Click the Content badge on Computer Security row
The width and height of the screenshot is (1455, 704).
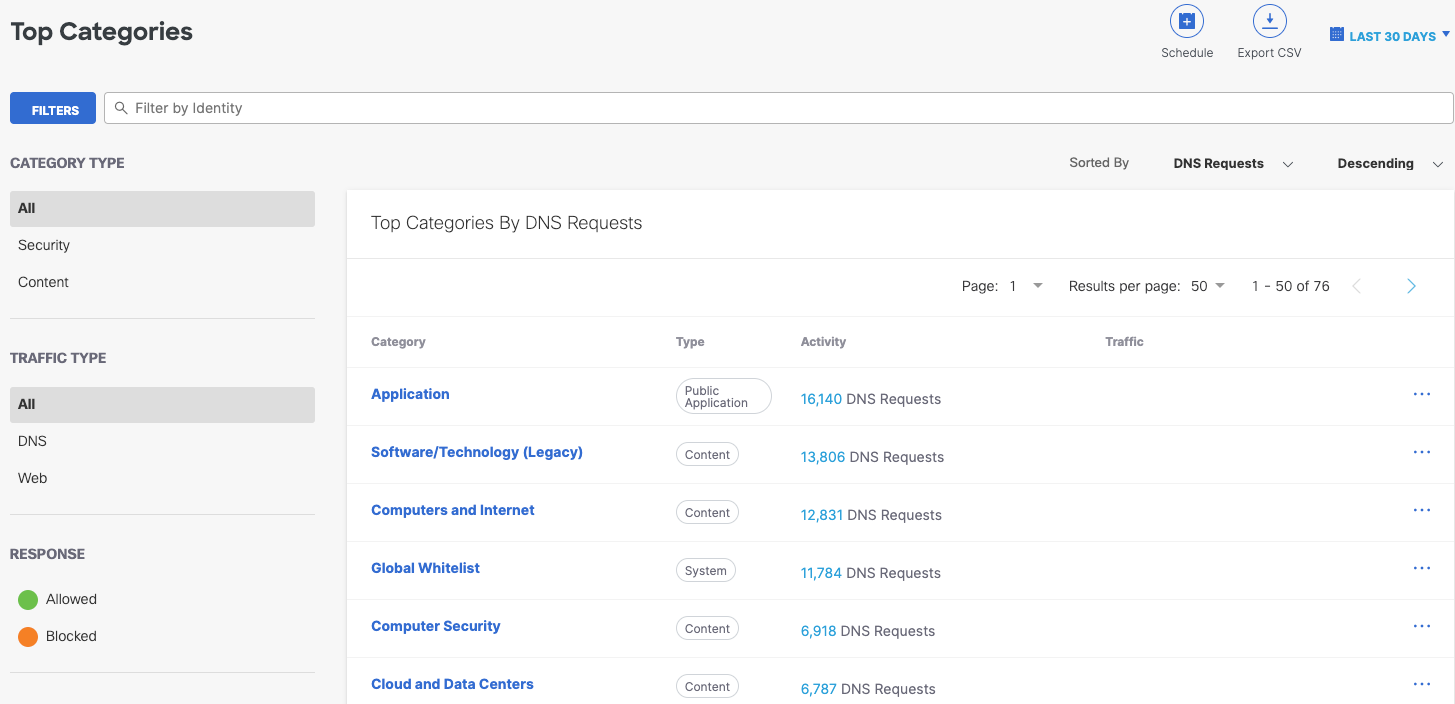707,628
